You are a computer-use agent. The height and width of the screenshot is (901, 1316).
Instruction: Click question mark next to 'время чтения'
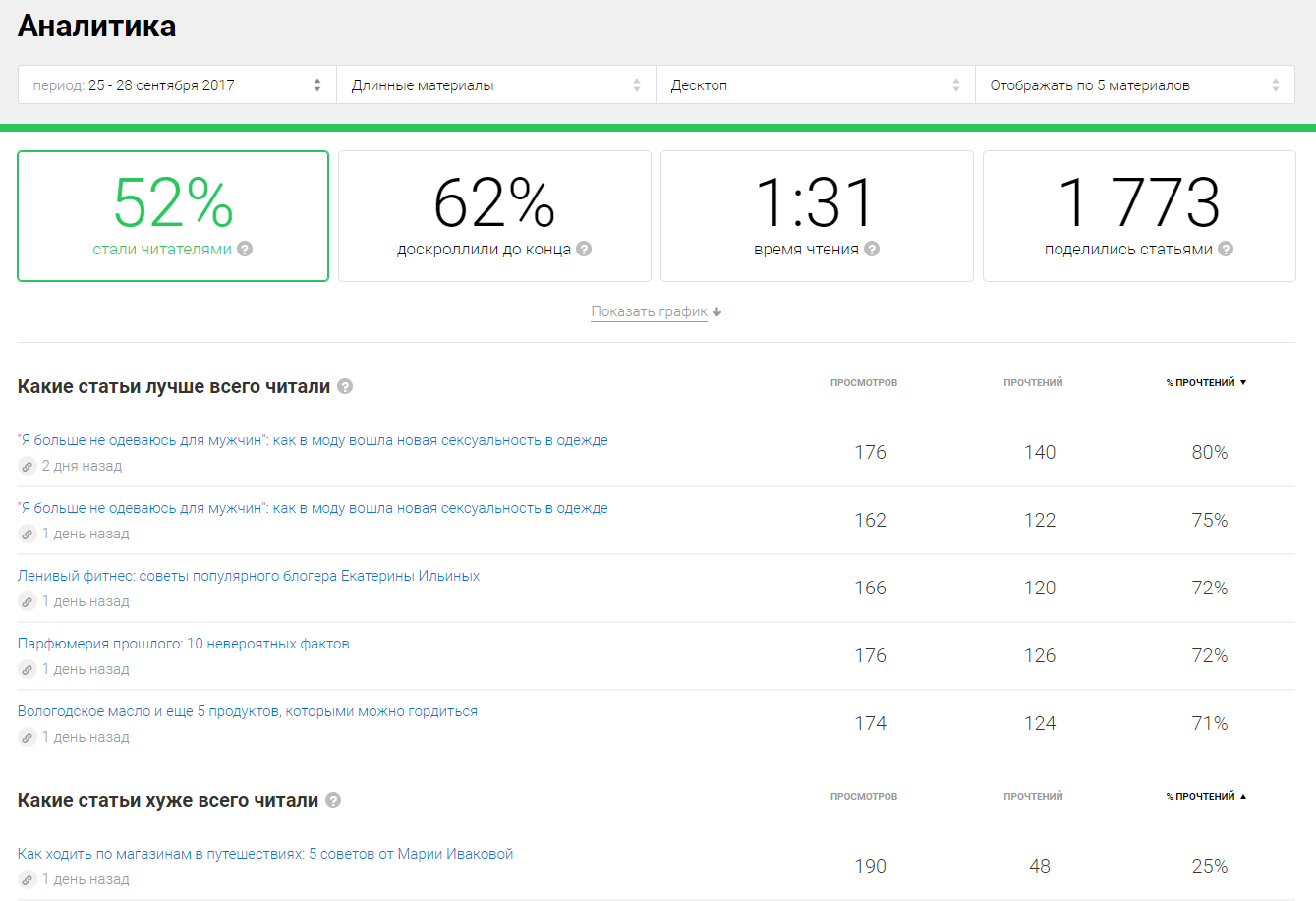(872, 250)
